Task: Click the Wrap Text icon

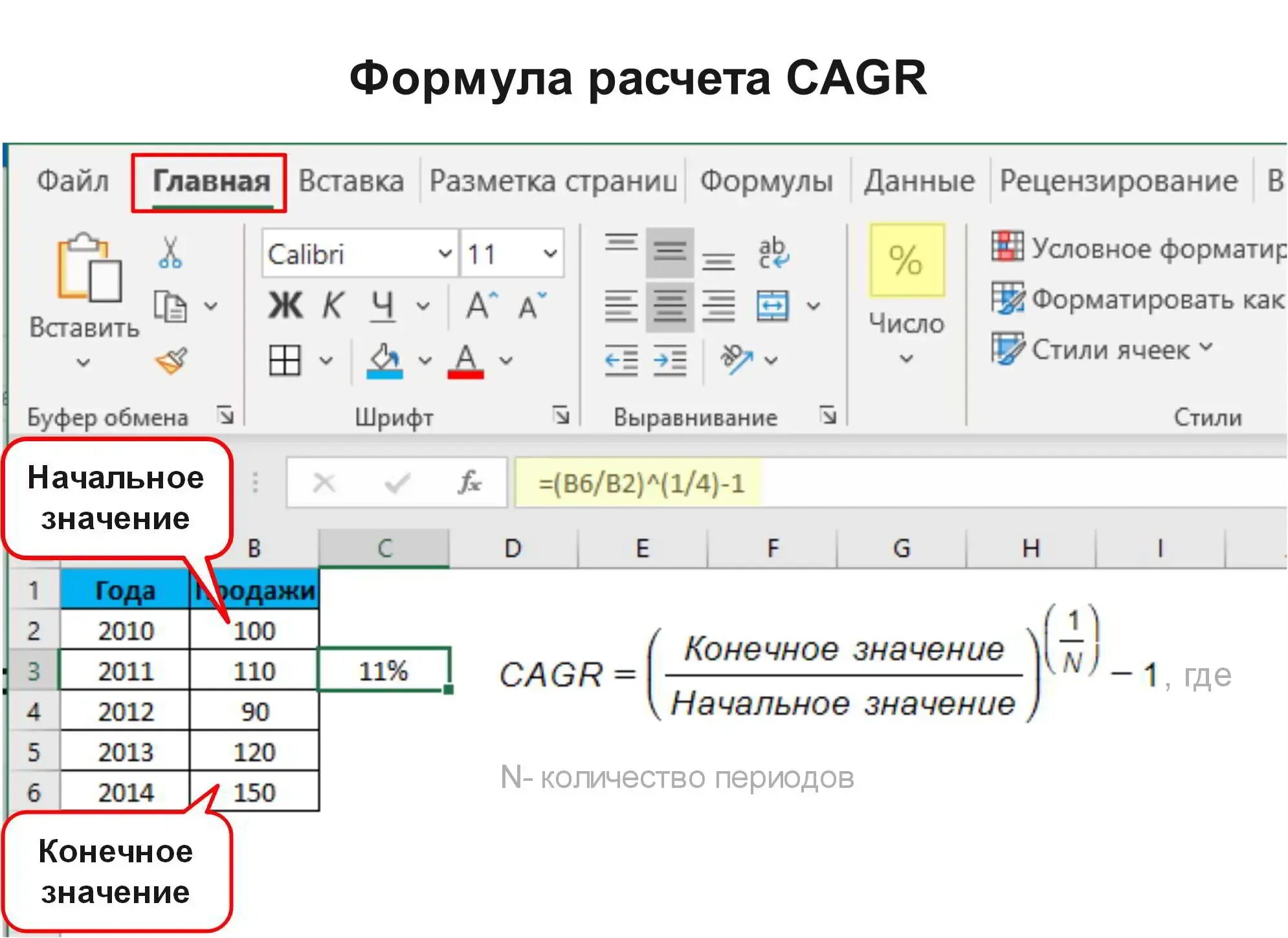Action: tap(773, 253)
